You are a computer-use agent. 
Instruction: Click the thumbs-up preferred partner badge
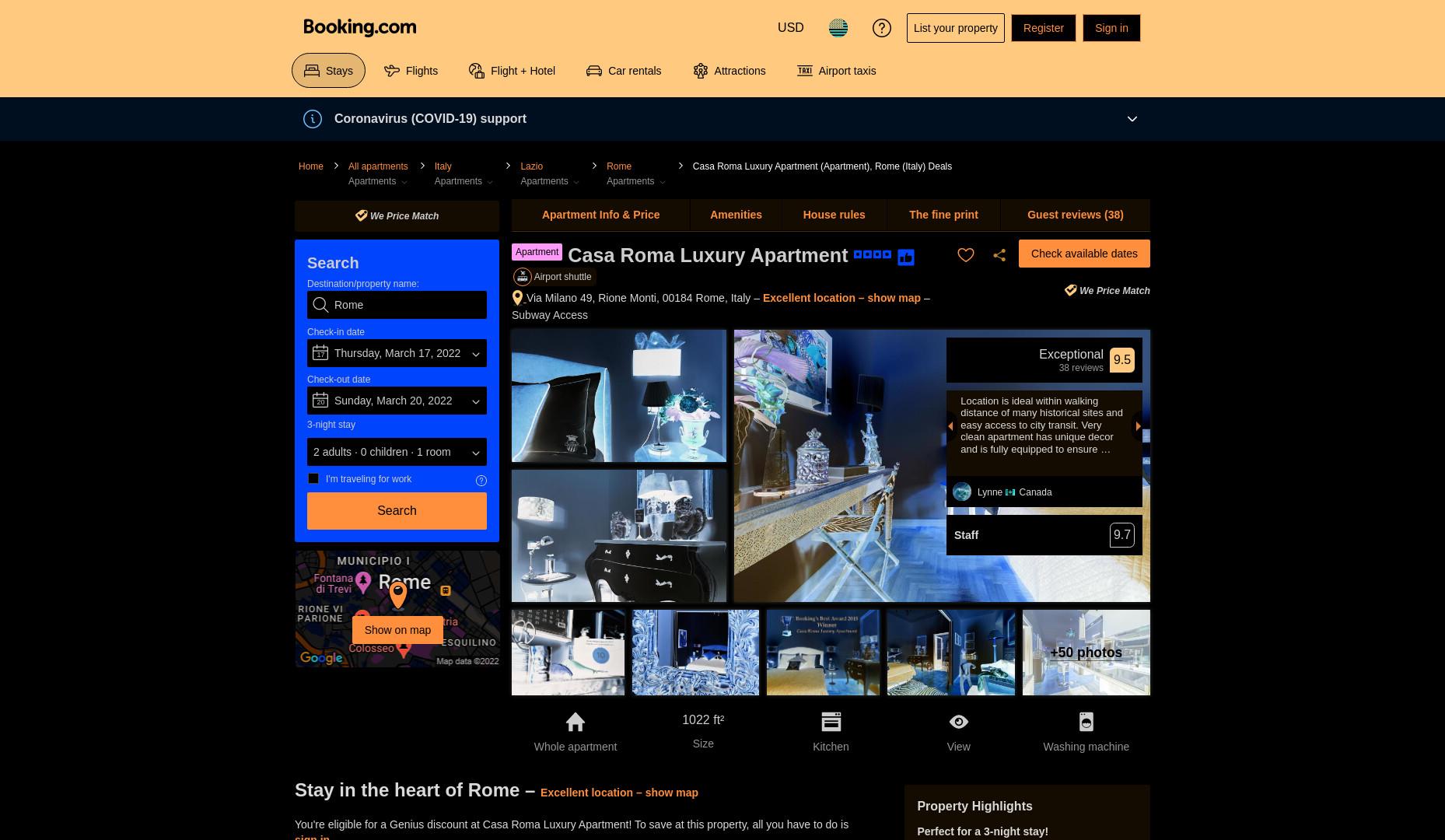coord(905,257)
